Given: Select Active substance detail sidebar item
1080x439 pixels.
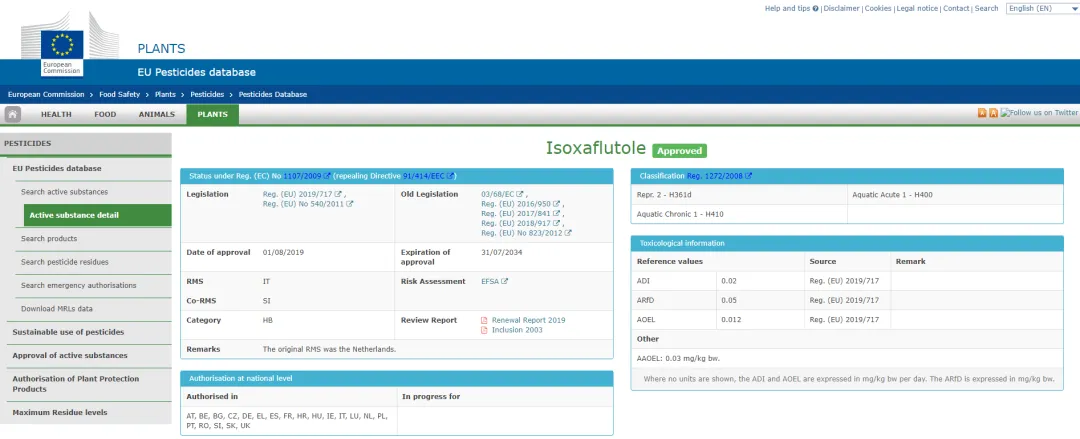Looking at the screenshot, I should point(97,215).
